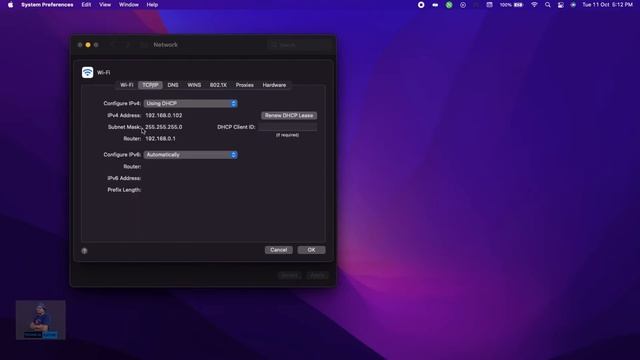The width and height of the screenshot is (640, 360).
Task: Select the TCP/IP tab
Action: click(x=150, y=85)
